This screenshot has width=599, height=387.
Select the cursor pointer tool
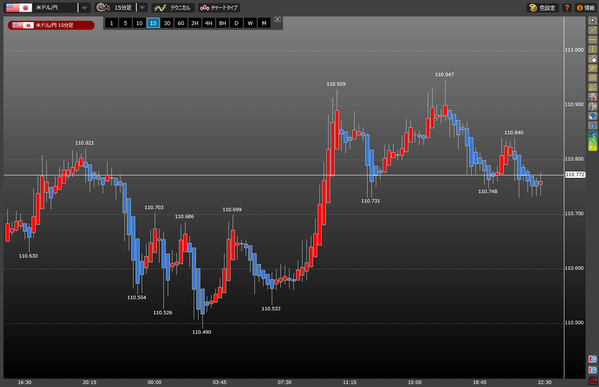pos(593,21)
